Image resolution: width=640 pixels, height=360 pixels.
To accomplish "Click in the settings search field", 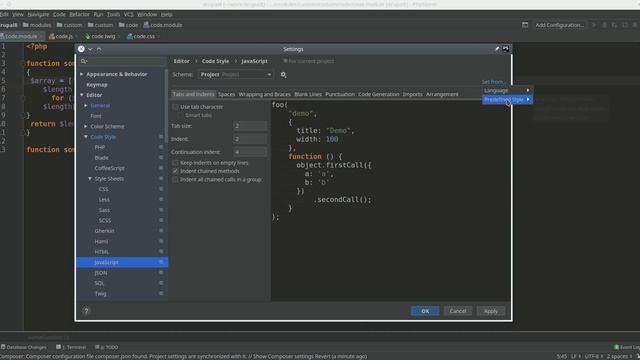I will pyautogui.click(x=122, y=61).
